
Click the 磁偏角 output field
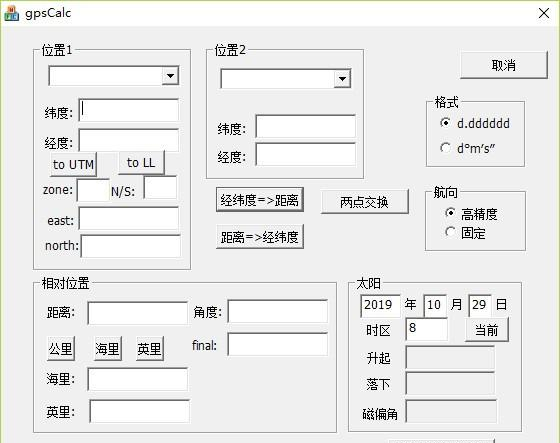pyautogui.click(x=451, y=411)
